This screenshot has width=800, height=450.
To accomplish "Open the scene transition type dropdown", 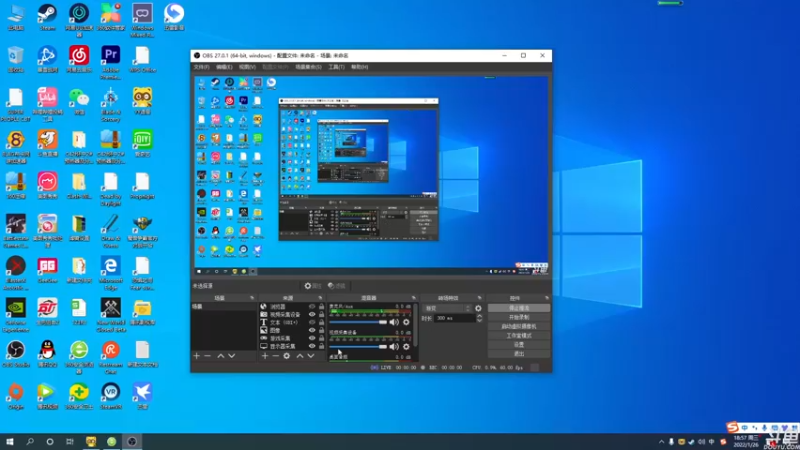I will [447, 308].
